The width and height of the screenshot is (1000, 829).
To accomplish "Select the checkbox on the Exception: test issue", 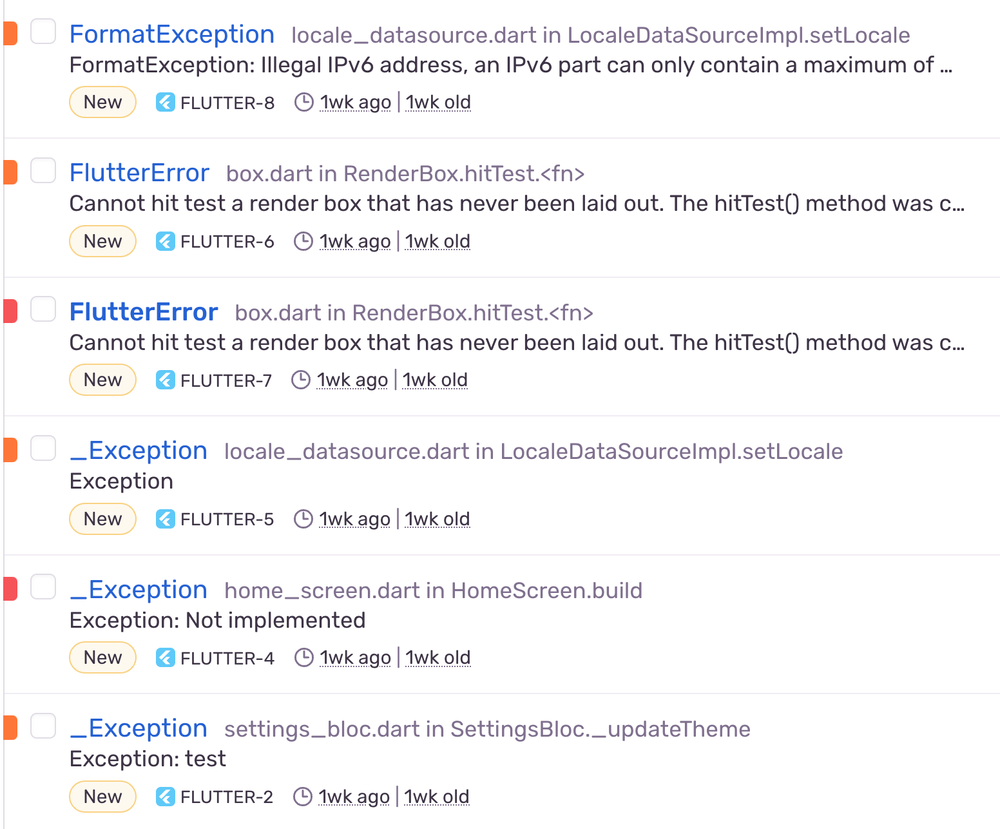I will point(42,726).
